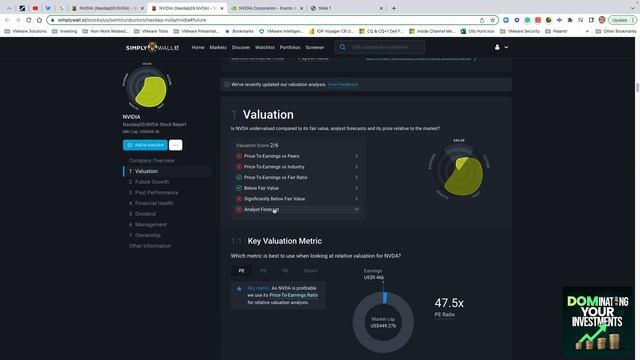The image size is (640, 360).
Task: Reload the page with the browser refresh icon
Action: coord(29,20)
